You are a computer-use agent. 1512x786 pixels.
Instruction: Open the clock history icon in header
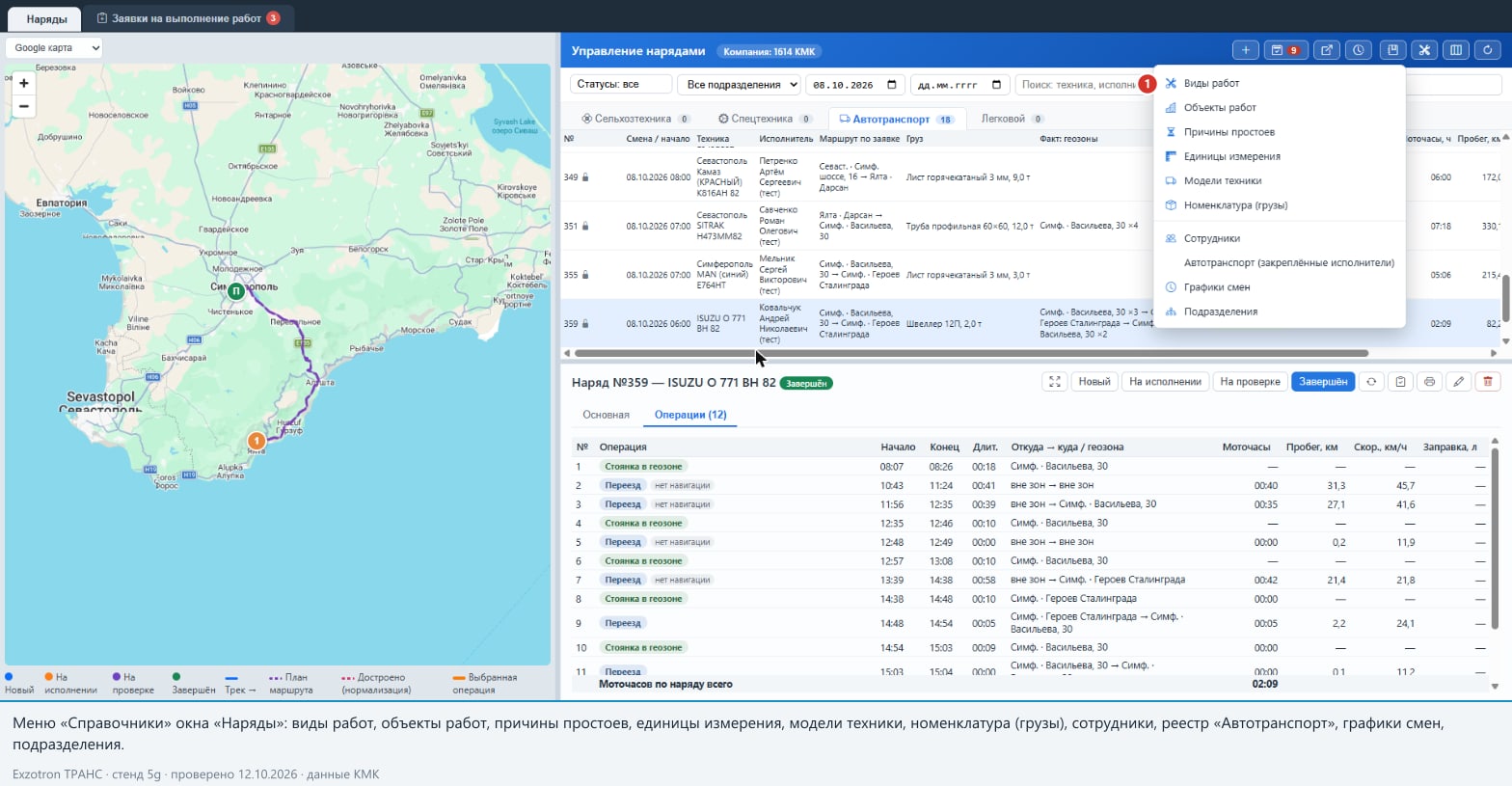(x=1359, y=50)
